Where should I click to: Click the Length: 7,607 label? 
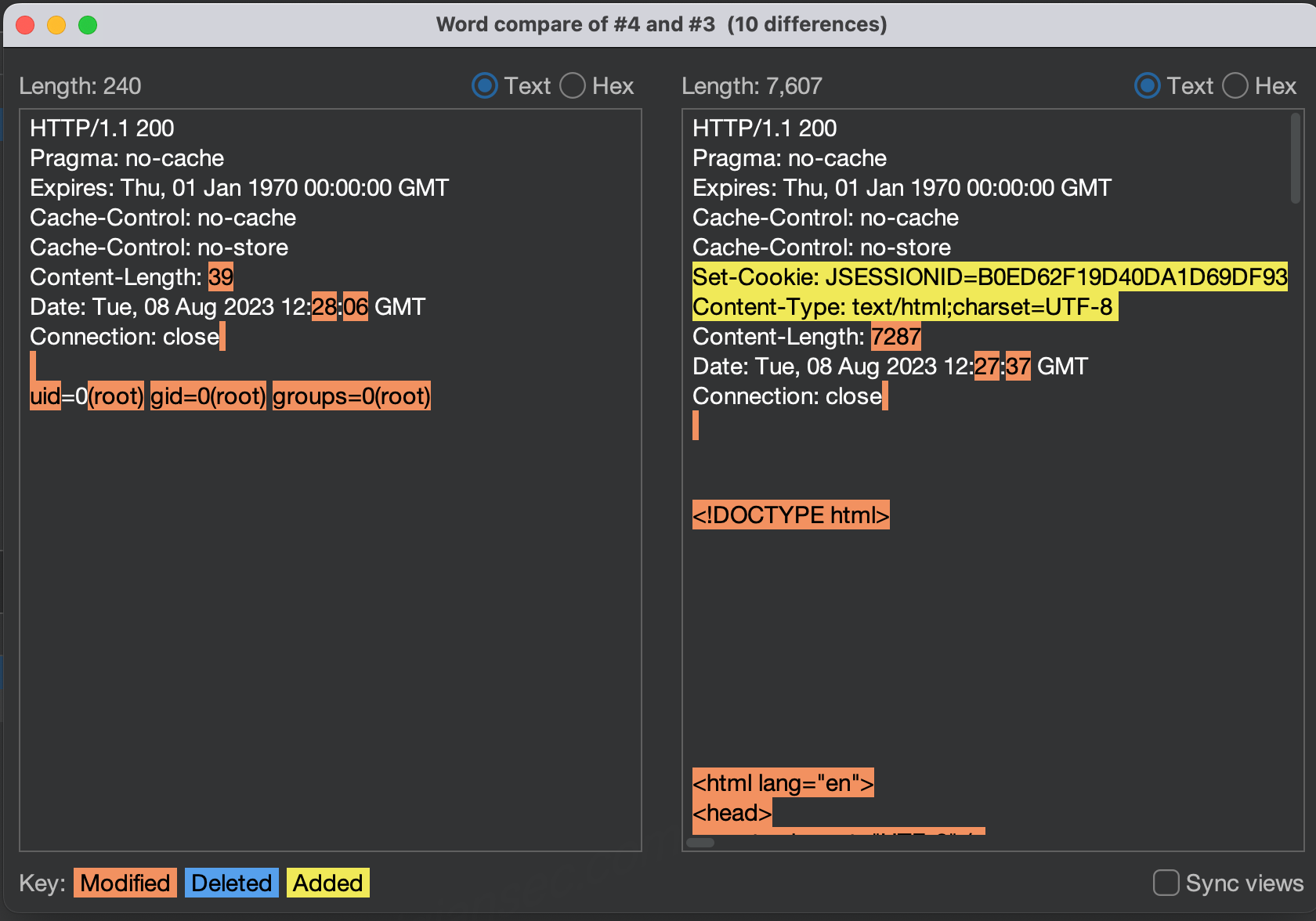pos(752,86)
